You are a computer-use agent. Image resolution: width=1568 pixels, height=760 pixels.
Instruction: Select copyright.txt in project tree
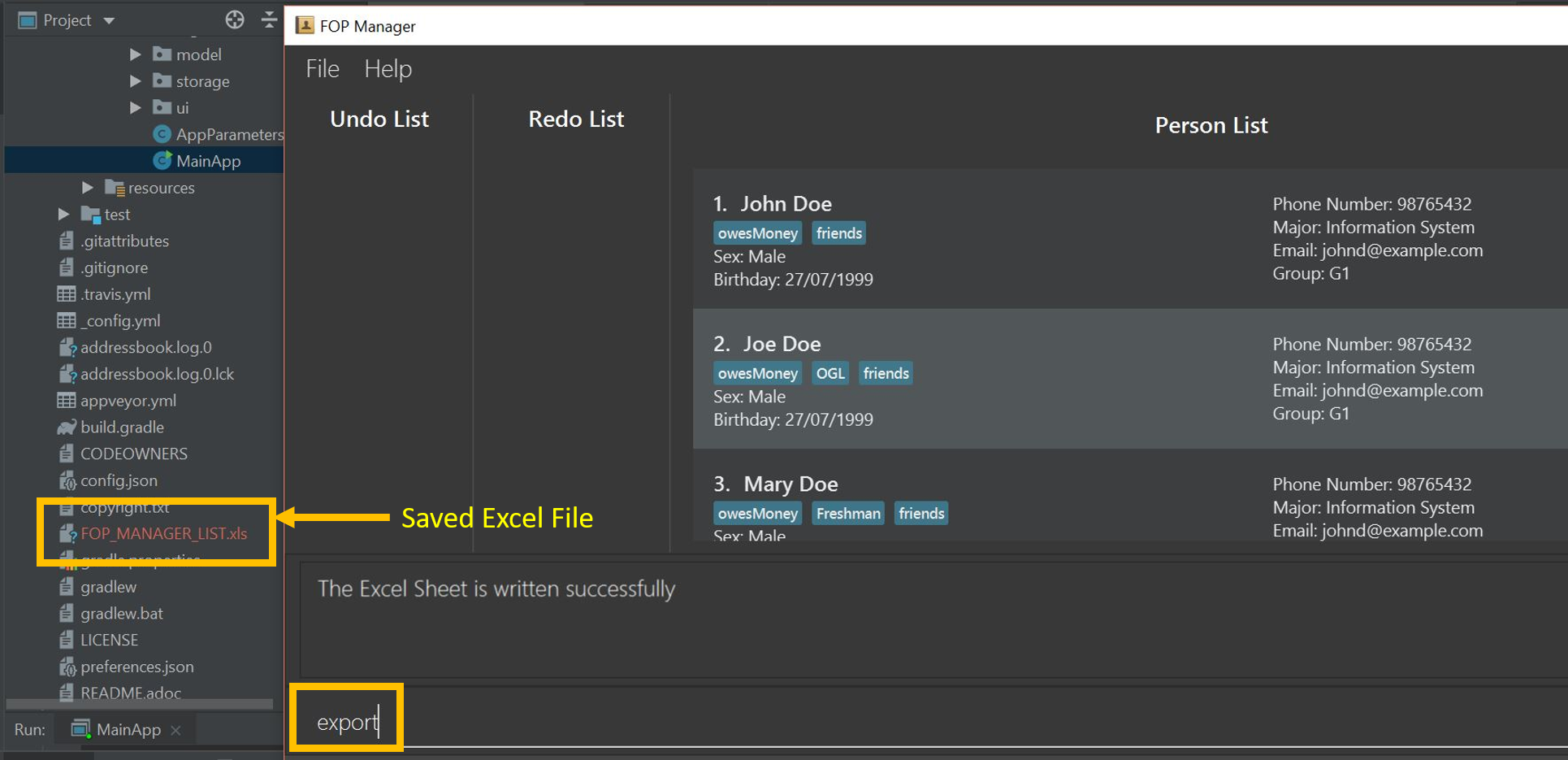point(124,507)
